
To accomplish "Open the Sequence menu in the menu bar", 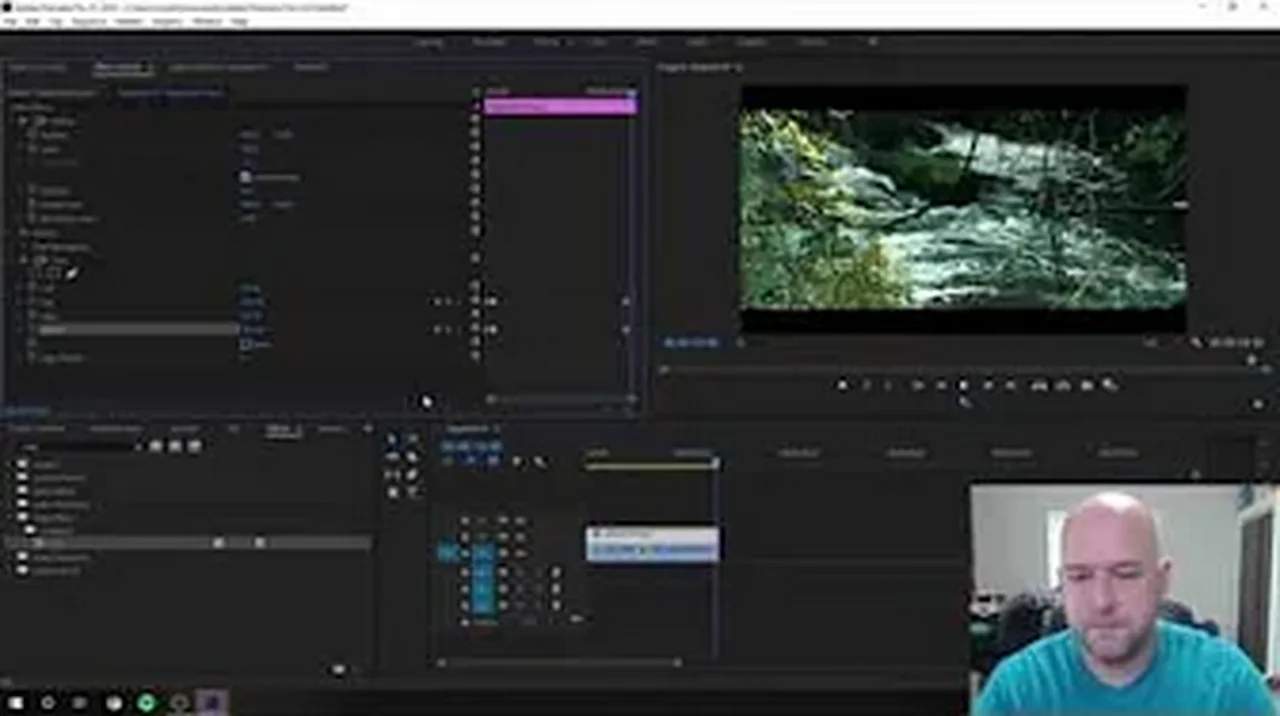I will [x=88, y=21].
